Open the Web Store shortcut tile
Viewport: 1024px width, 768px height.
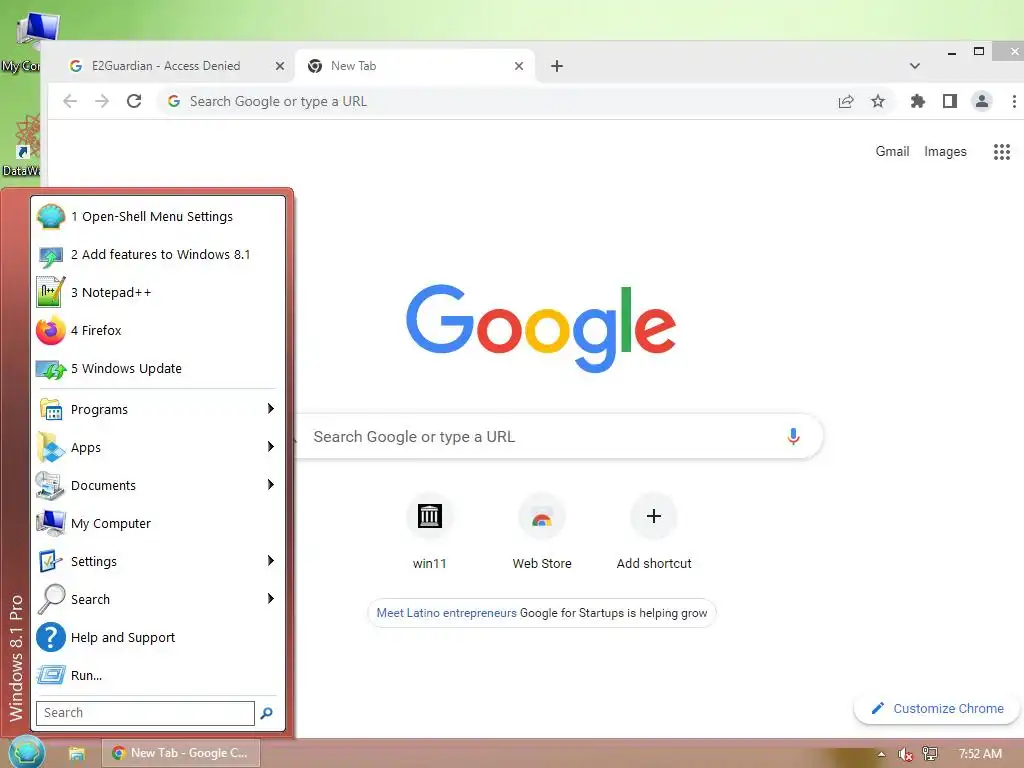click(541, 532)
